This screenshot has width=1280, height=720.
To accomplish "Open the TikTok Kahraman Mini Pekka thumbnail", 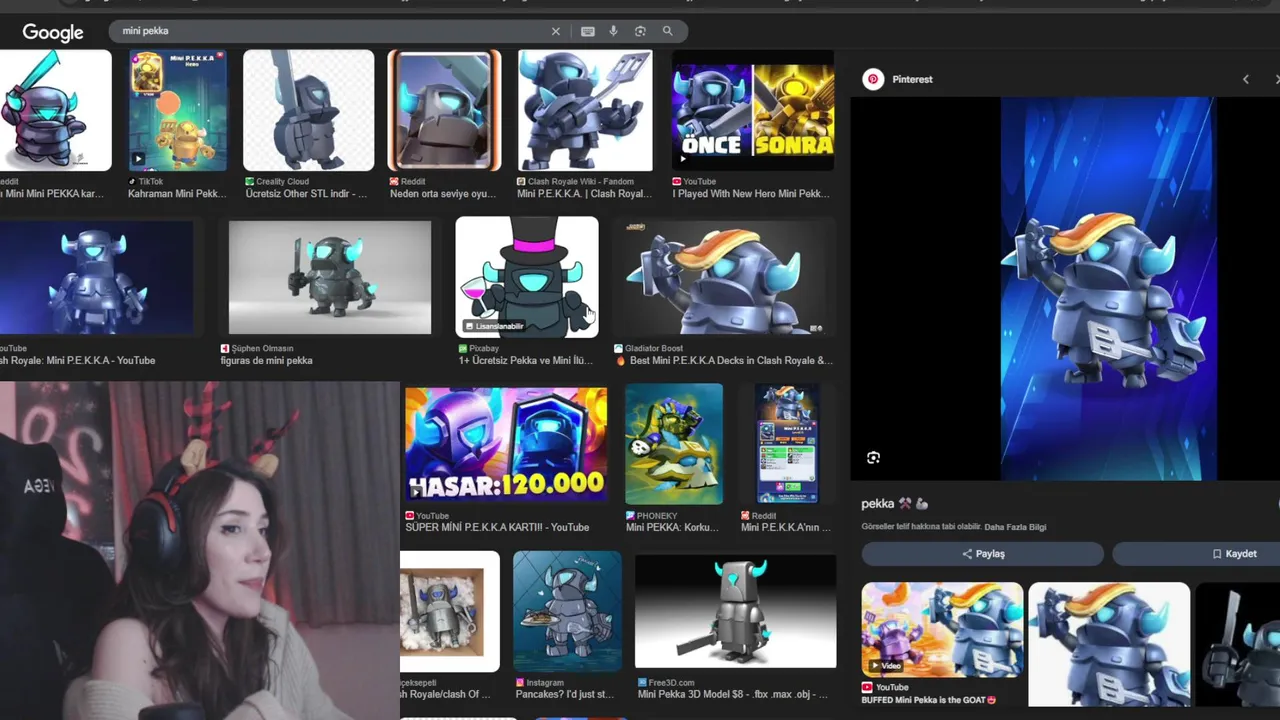I will (177, 111).
